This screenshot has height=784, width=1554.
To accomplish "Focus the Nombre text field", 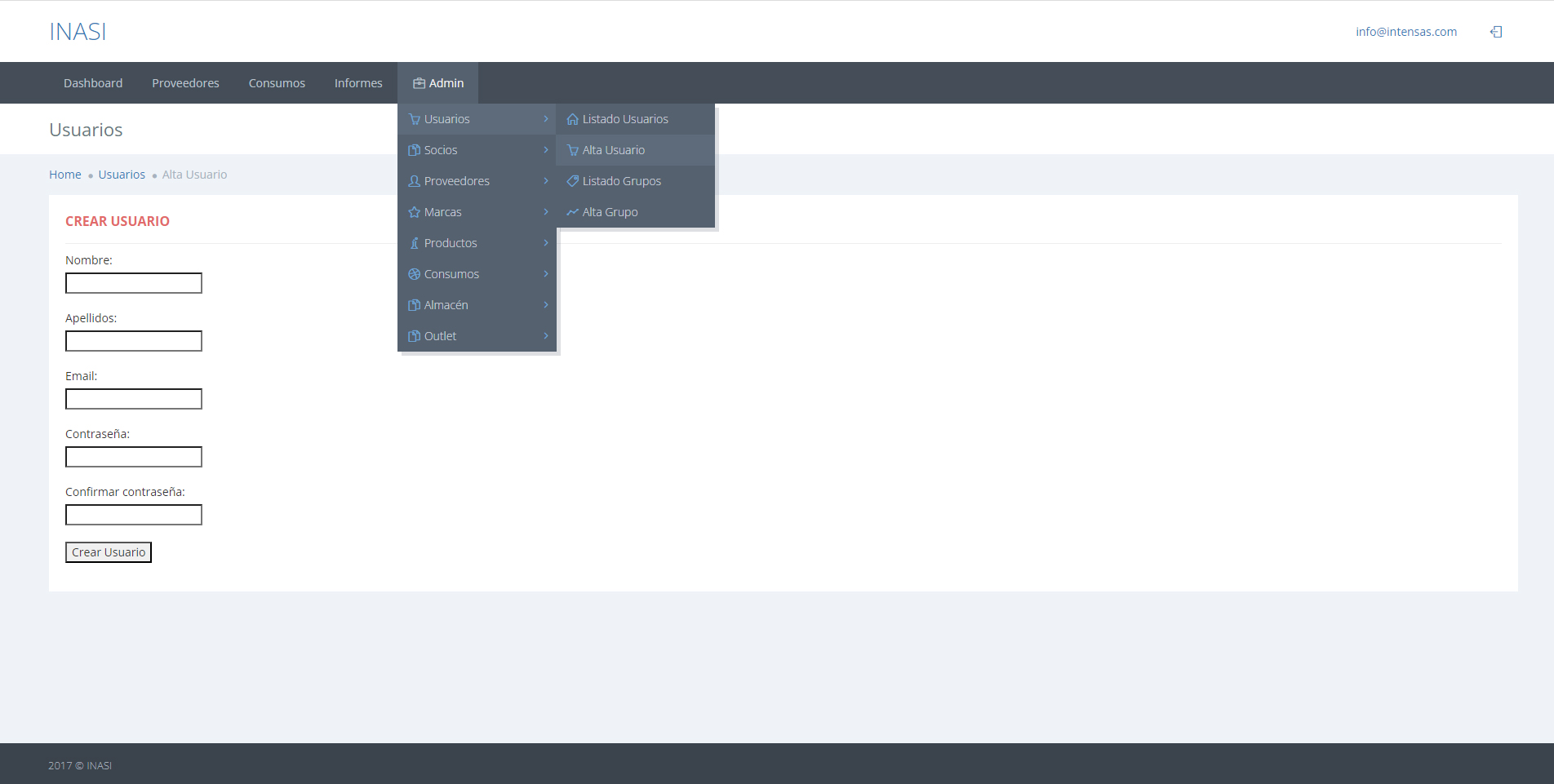I will point(134,283).
